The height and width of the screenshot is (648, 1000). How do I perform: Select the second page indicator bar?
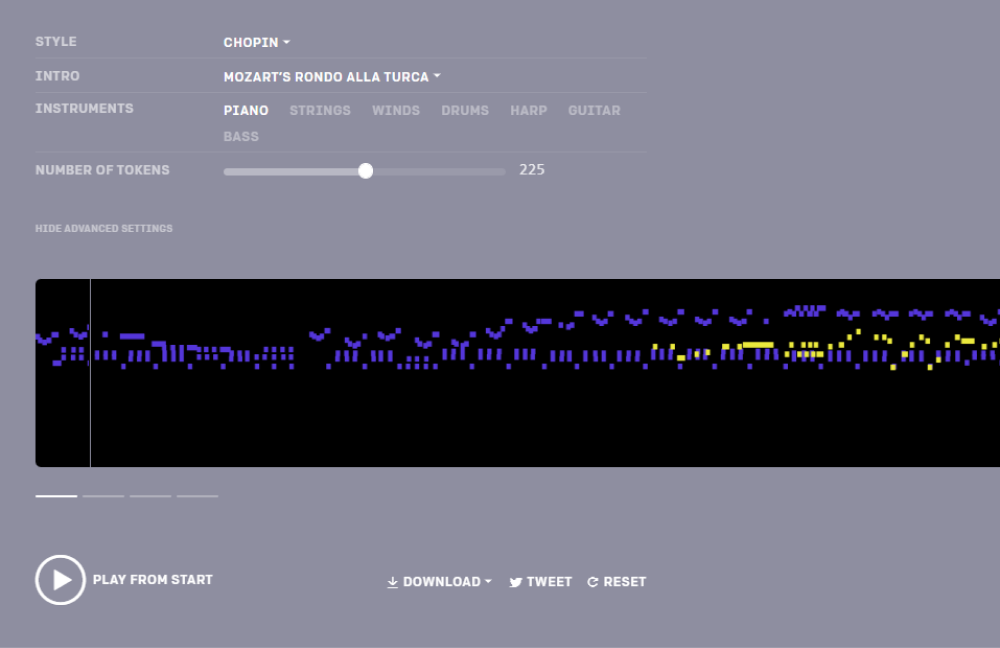[103, 496]
